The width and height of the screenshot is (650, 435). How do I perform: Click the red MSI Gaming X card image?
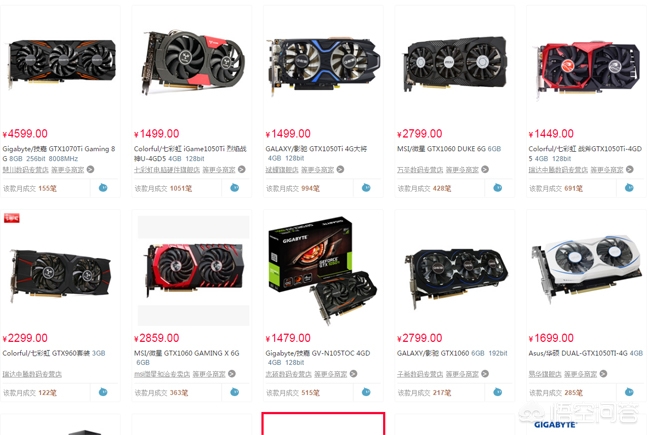pyautogui.click(x=194, y=270)
